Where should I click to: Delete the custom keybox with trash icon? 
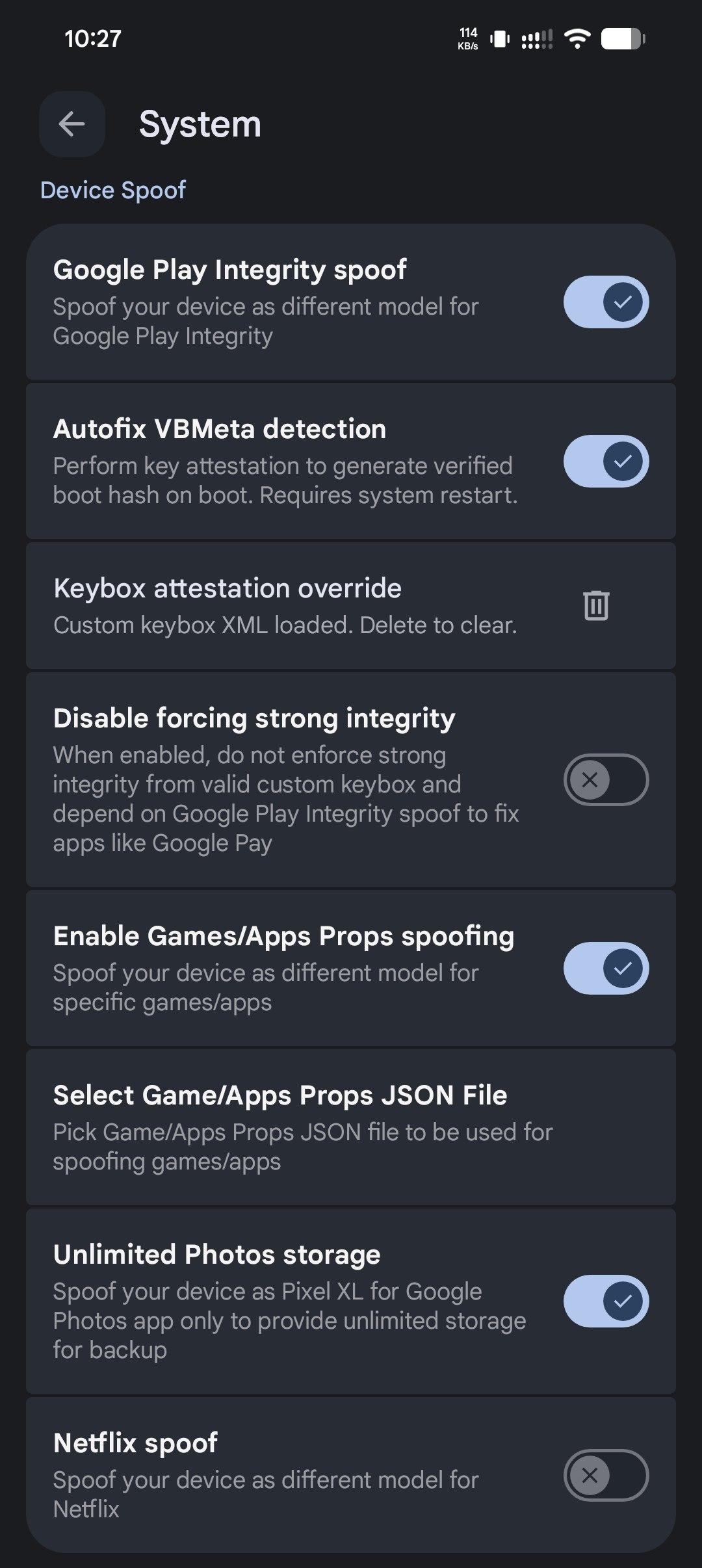pyautogui.click(x=595, y=605)
